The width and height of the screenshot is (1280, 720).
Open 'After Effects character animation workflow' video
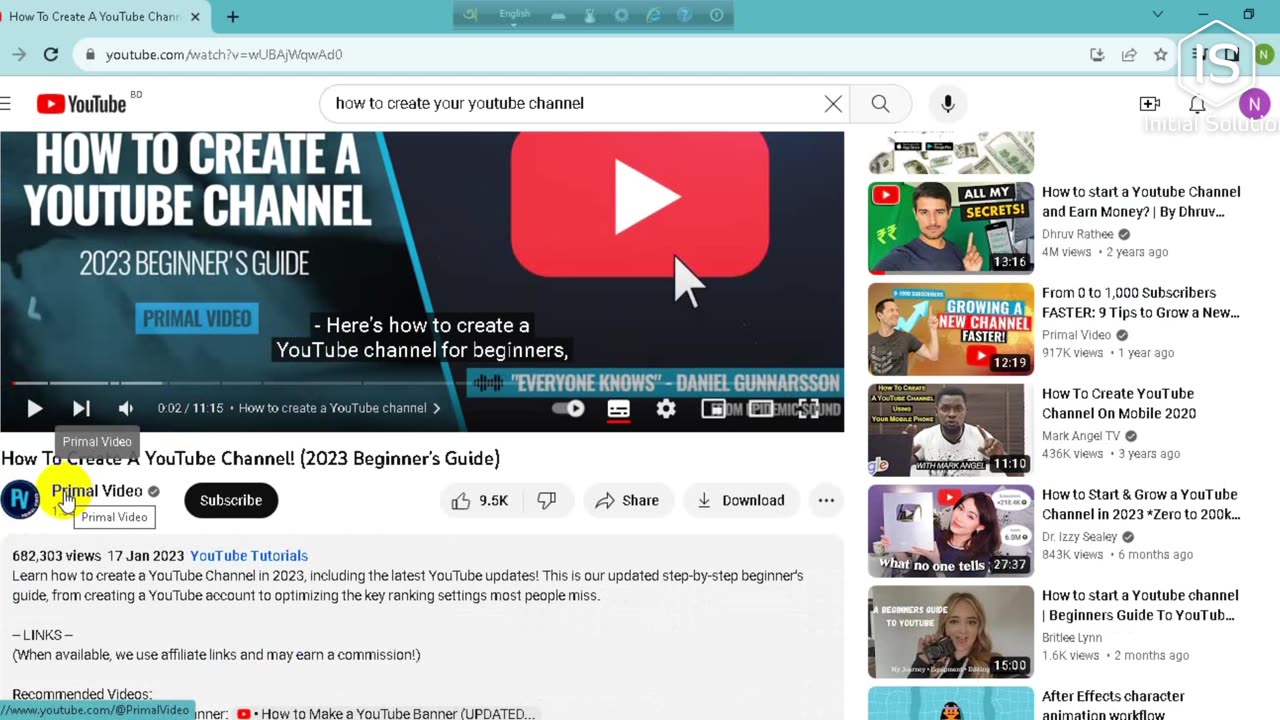click(1113, 705)
